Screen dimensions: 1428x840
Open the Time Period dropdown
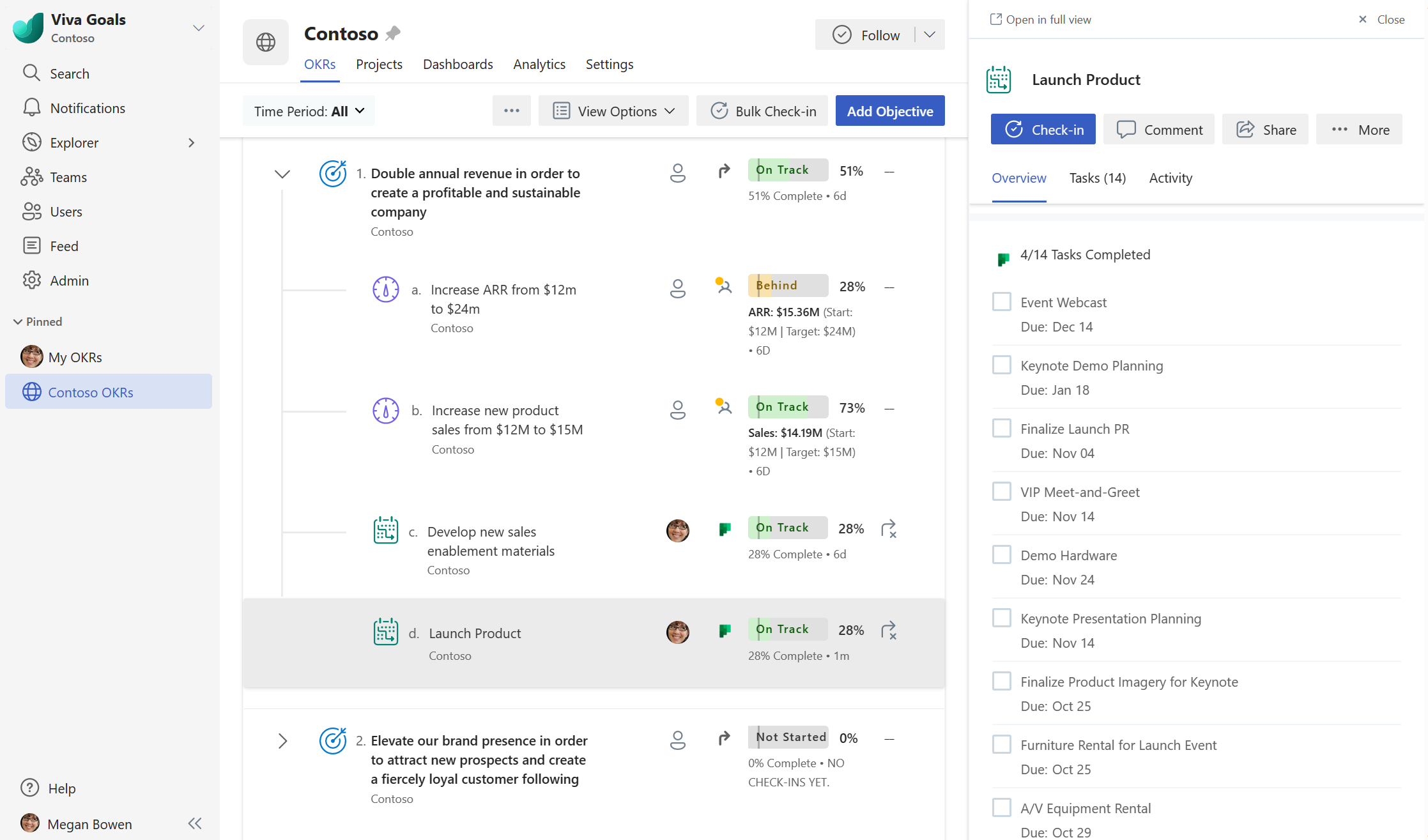coord(309,111)
